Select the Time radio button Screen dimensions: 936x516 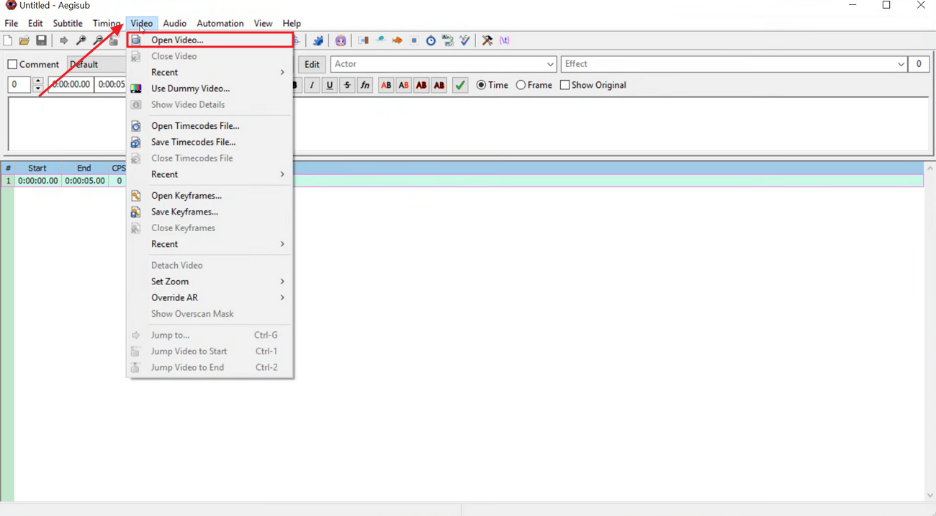(481, 85)
